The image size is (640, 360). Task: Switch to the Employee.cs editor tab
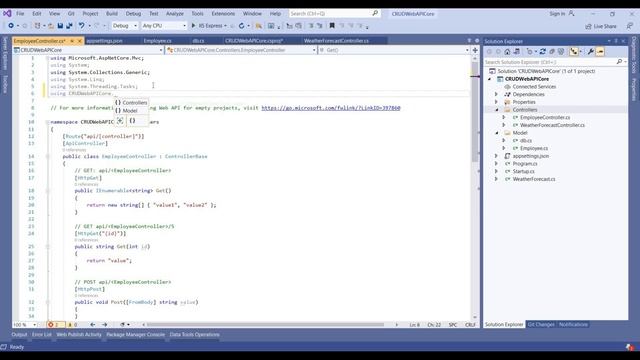point(158,41)
